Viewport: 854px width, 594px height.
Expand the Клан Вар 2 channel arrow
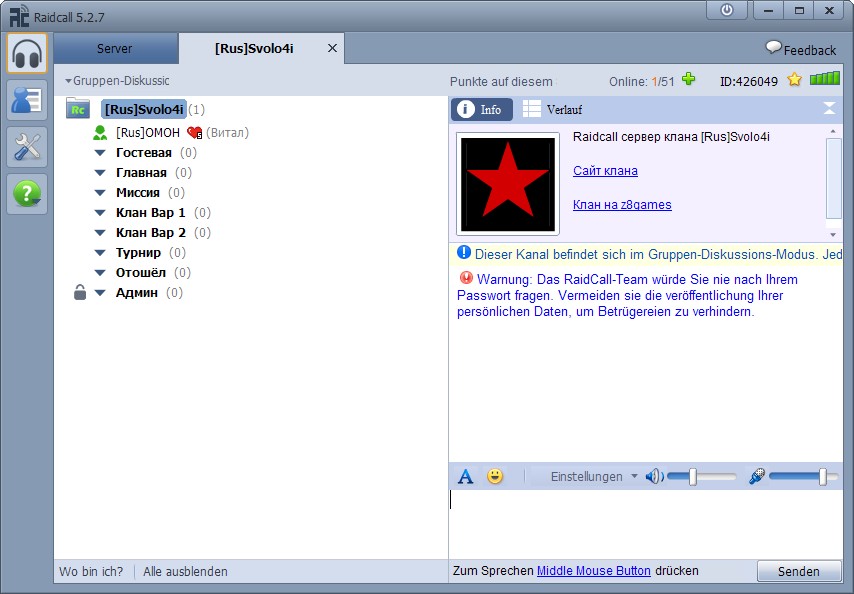pyautogui.click(x=100, y=233)
